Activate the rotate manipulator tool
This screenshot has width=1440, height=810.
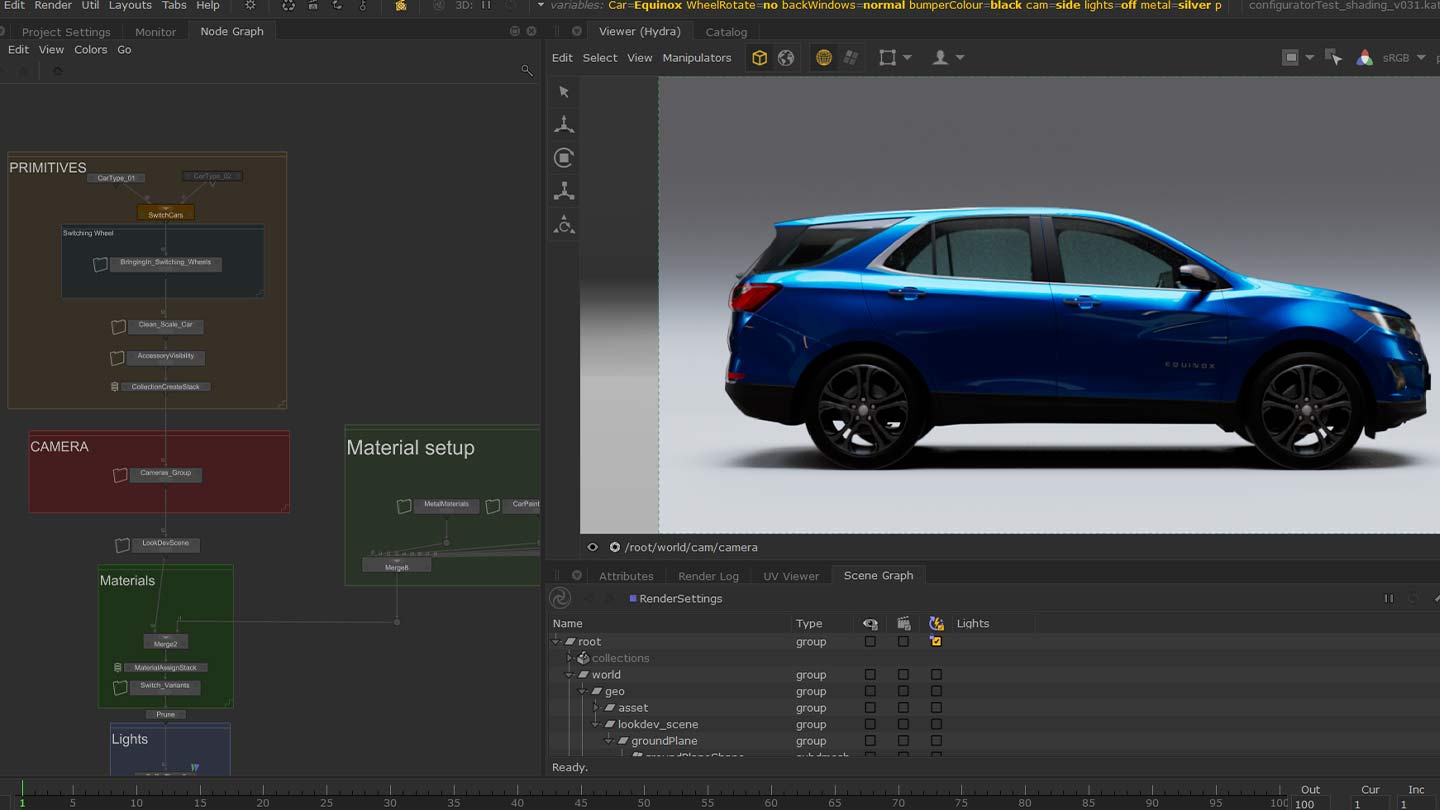[x=564, y=158]
